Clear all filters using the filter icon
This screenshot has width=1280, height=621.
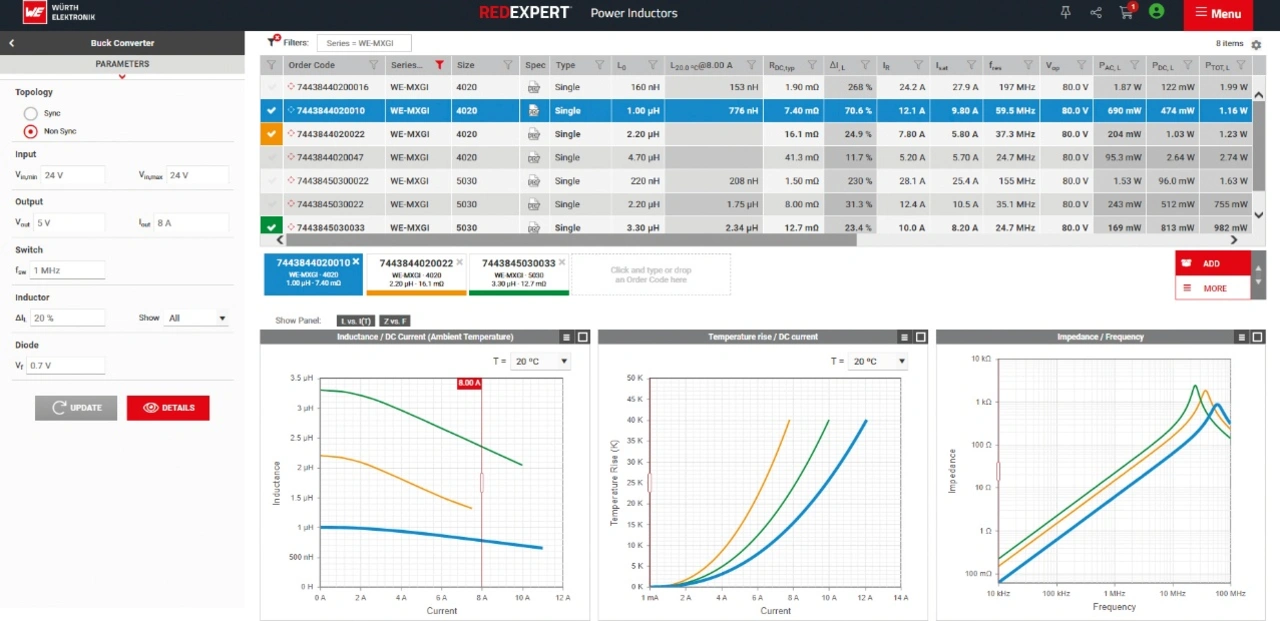(x=272, y=42)
